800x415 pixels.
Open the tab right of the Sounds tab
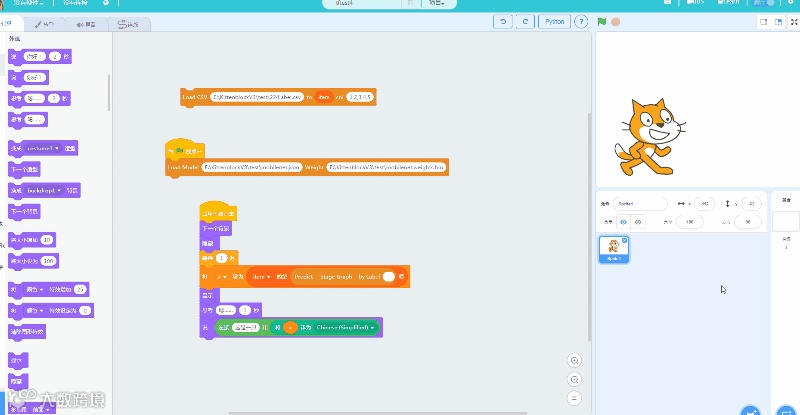click(129, 24)
